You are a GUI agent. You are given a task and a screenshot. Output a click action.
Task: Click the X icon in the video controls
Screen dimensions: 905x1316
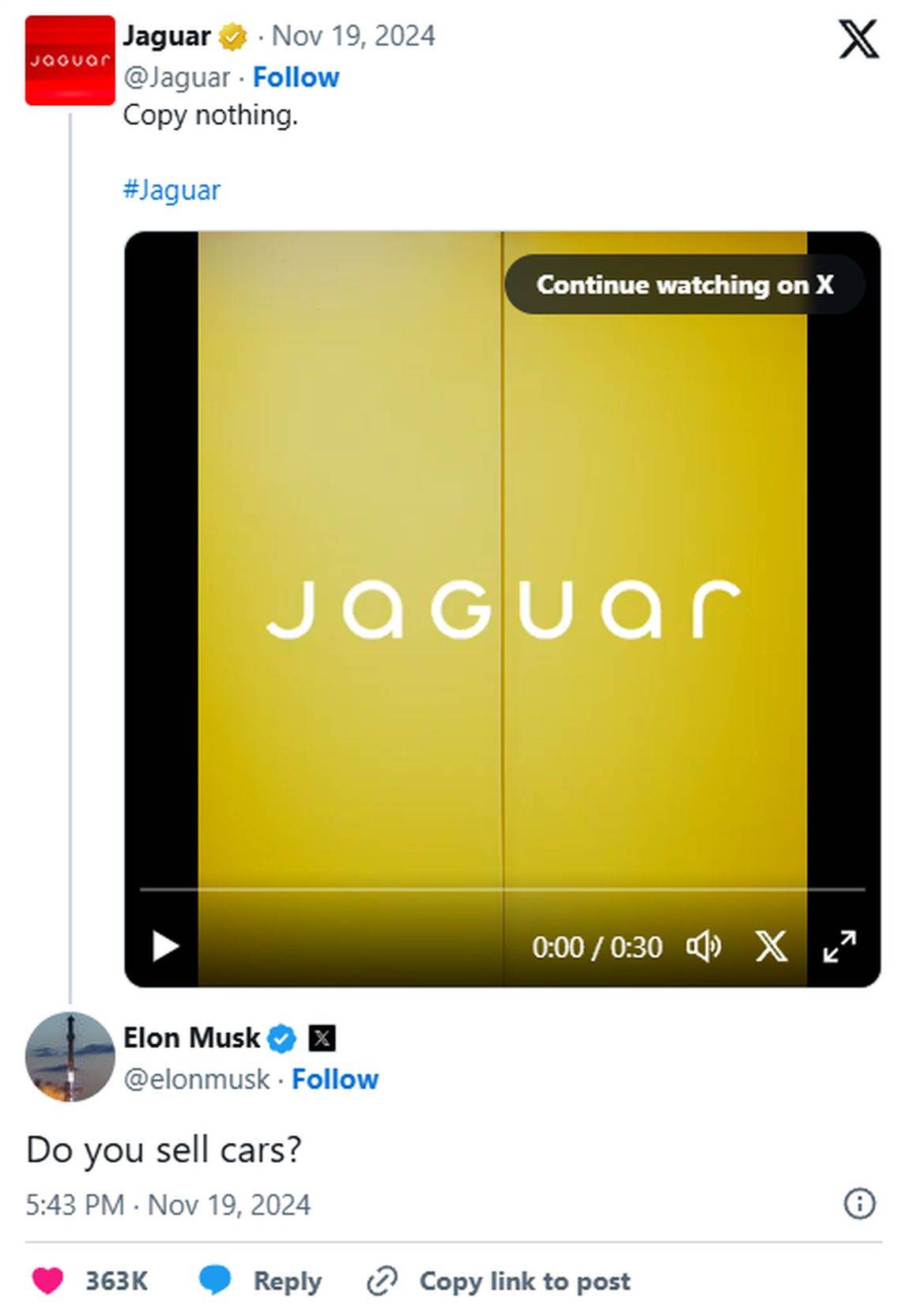(771, 946)
